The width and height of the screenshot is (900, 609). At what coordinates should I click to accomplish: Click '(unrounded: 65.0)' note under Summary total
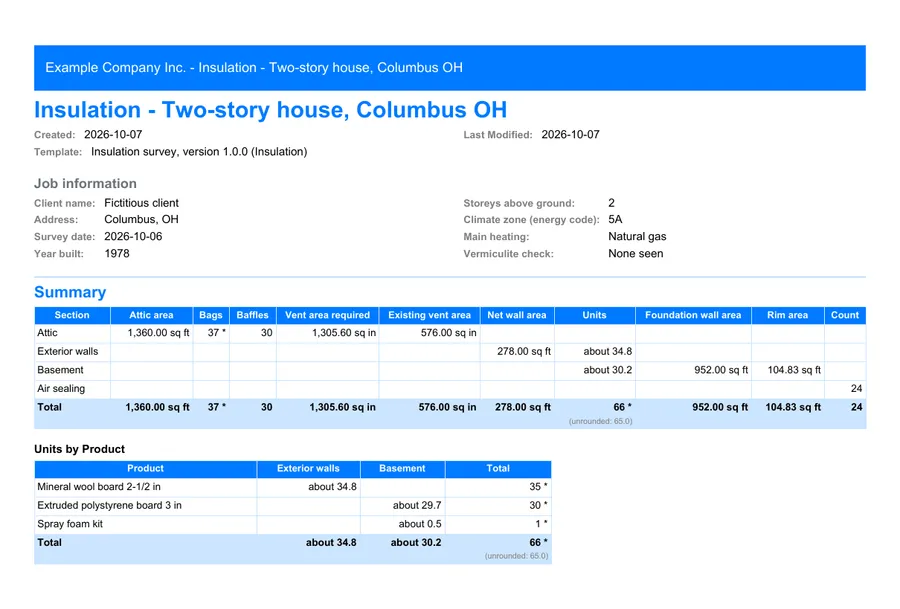pyautogui.click(x=600, y=421)
